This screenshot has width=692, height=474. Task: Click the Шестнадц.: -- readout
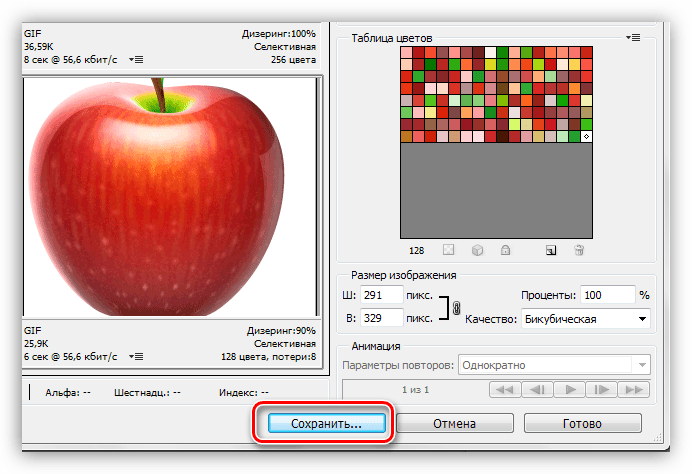point(147,392)
